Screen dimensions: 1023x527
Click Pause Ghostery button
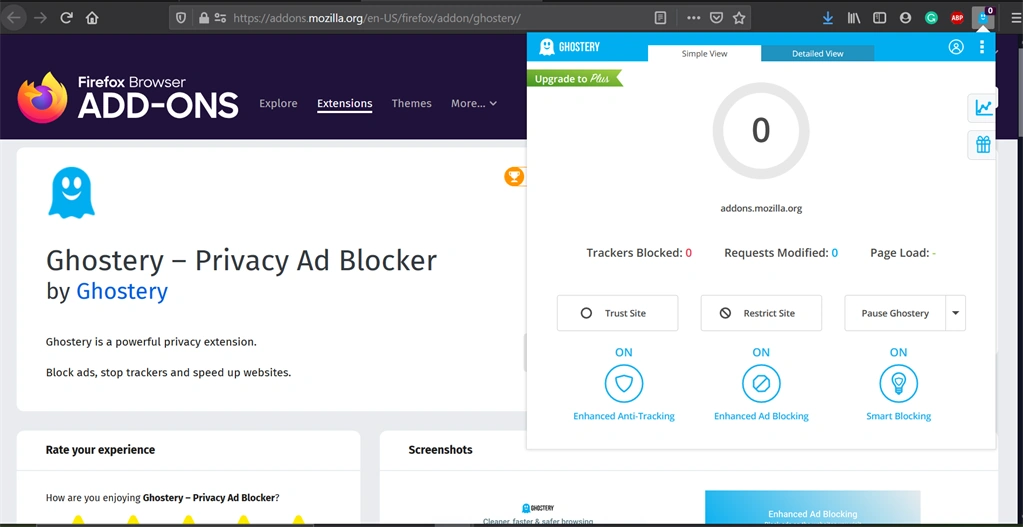[x=895, y=313]
